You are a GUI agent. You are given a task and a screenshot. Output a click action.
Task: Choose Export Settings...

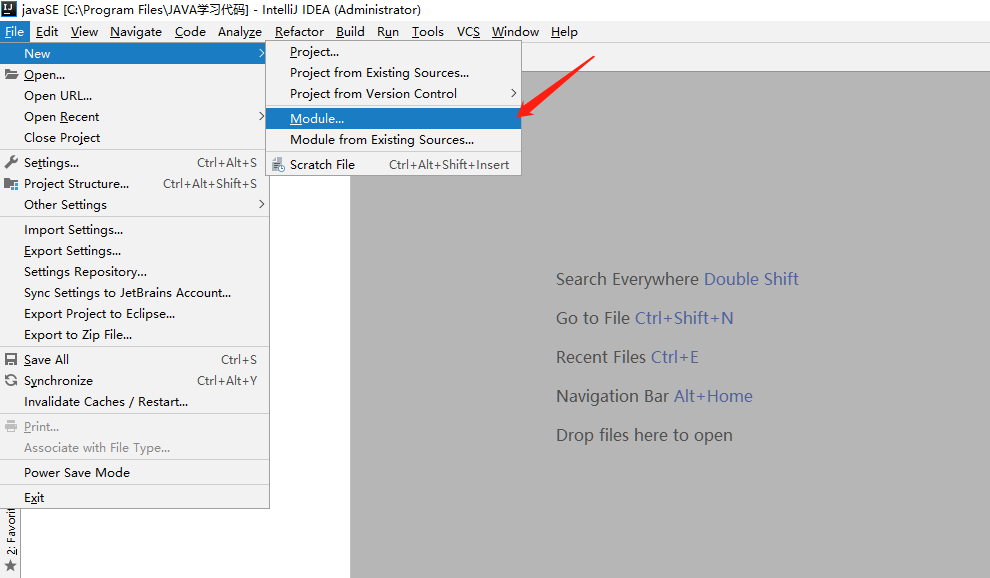[x=134, y=251]
